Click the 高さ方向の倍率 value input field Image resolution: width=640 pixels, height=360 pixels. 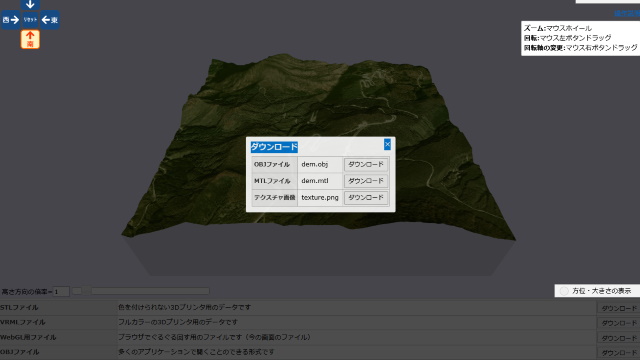pos(61,291)
